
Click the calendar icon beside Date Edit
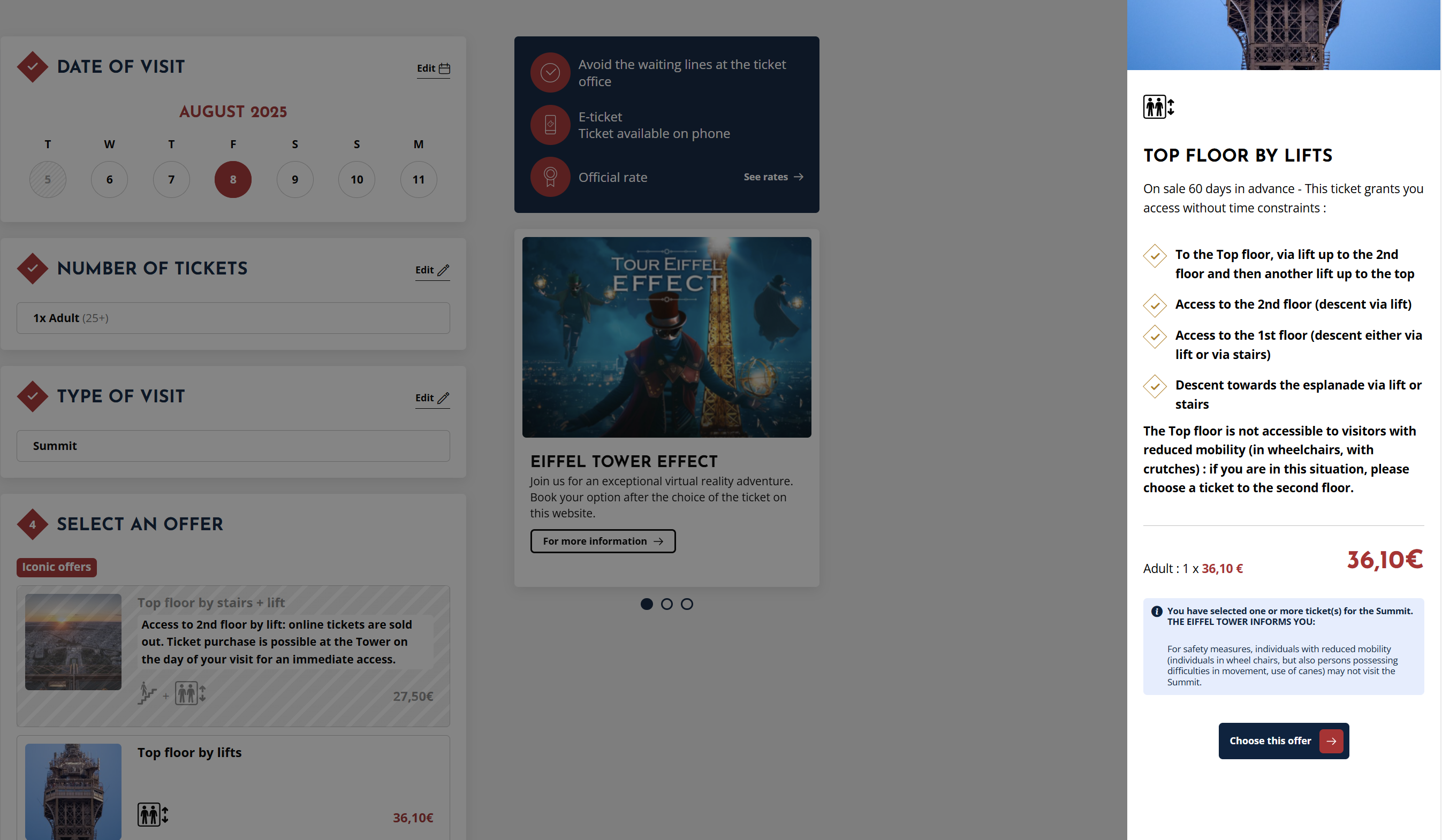(444, 68)
